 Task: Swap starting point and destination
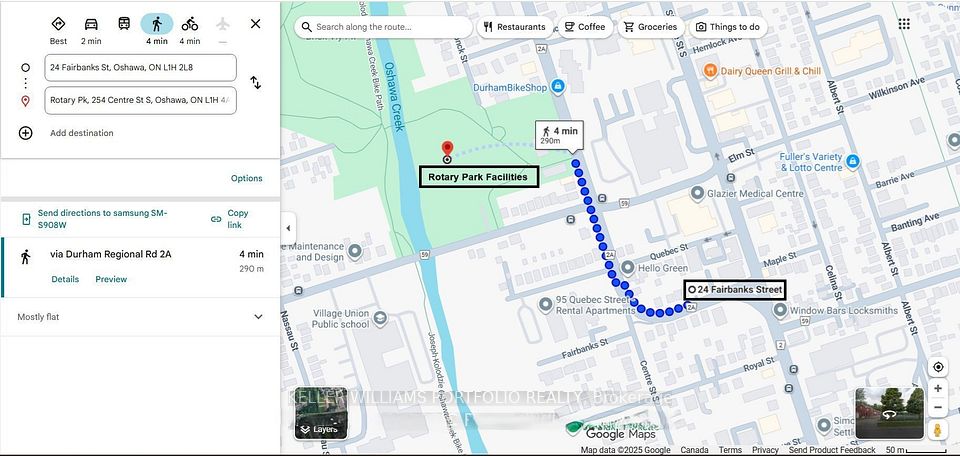point(256,83)
